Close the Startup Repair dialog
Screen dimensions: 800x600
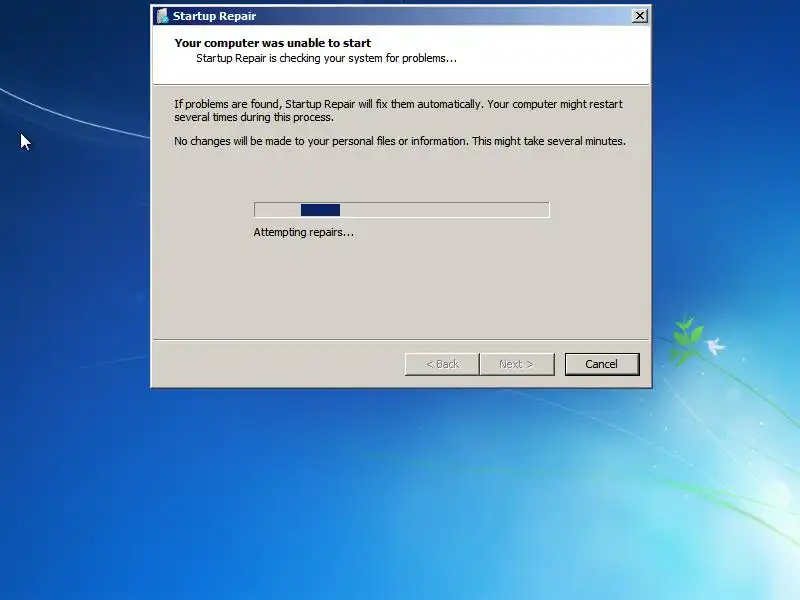click(x=639, y=16)
